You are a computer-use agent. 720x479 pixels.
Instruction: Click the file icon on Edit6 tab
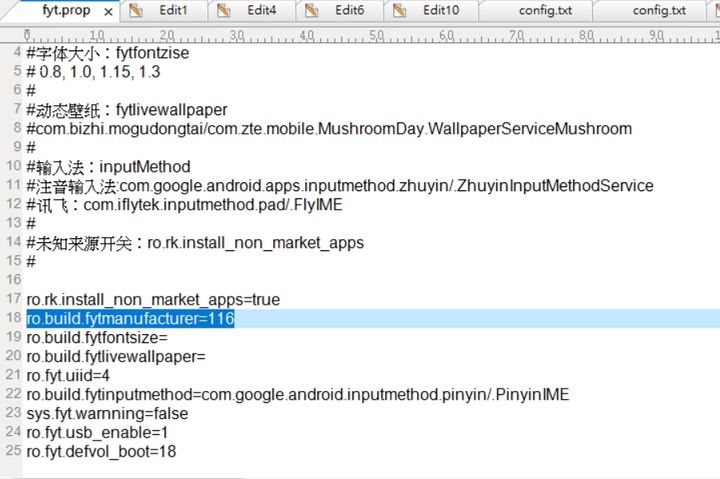(313, 11)
